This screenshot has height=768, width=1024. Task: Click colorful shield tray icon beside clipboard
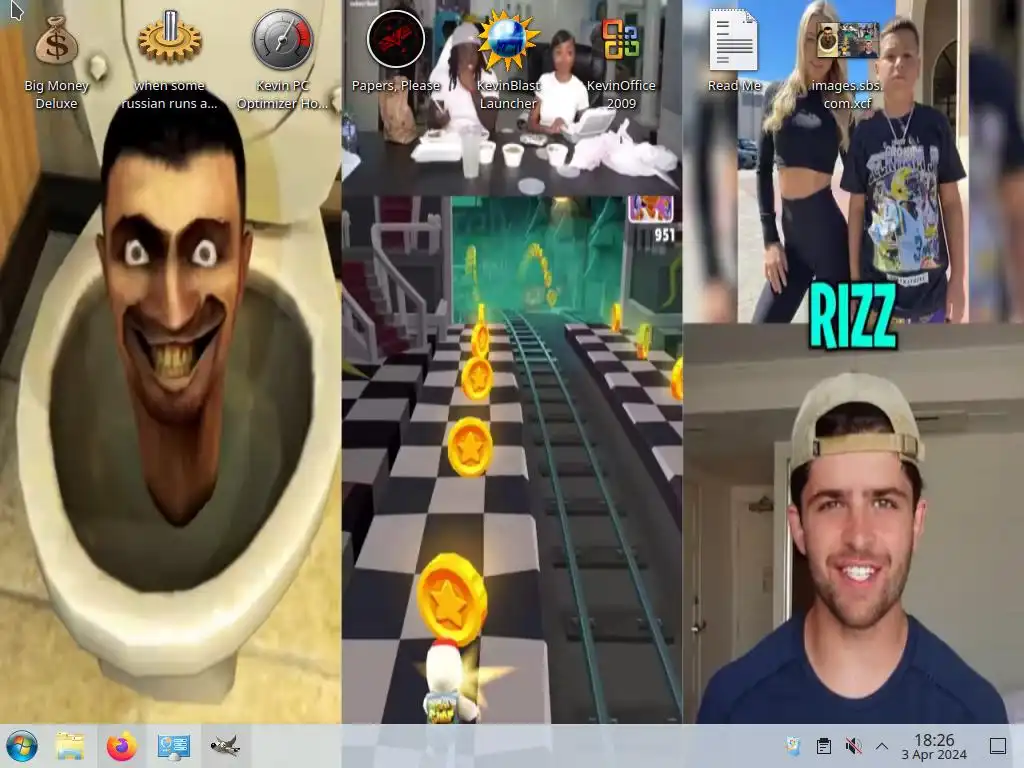click(793, 746)
